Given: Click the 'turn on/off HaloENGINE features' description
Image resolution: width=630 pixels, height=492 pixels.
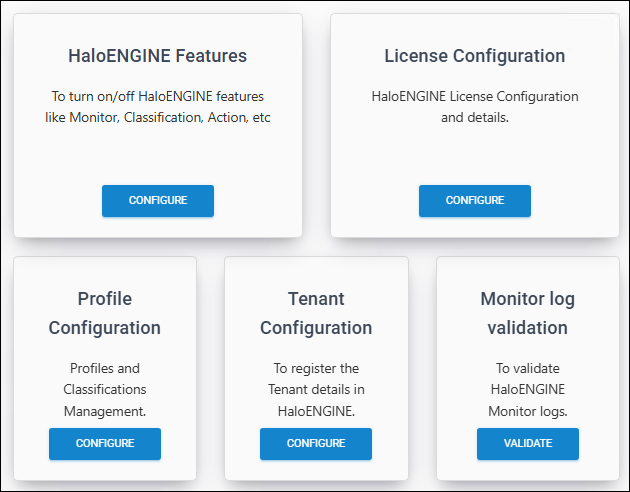Looking at the screenshot, I should tap(158, 107).
